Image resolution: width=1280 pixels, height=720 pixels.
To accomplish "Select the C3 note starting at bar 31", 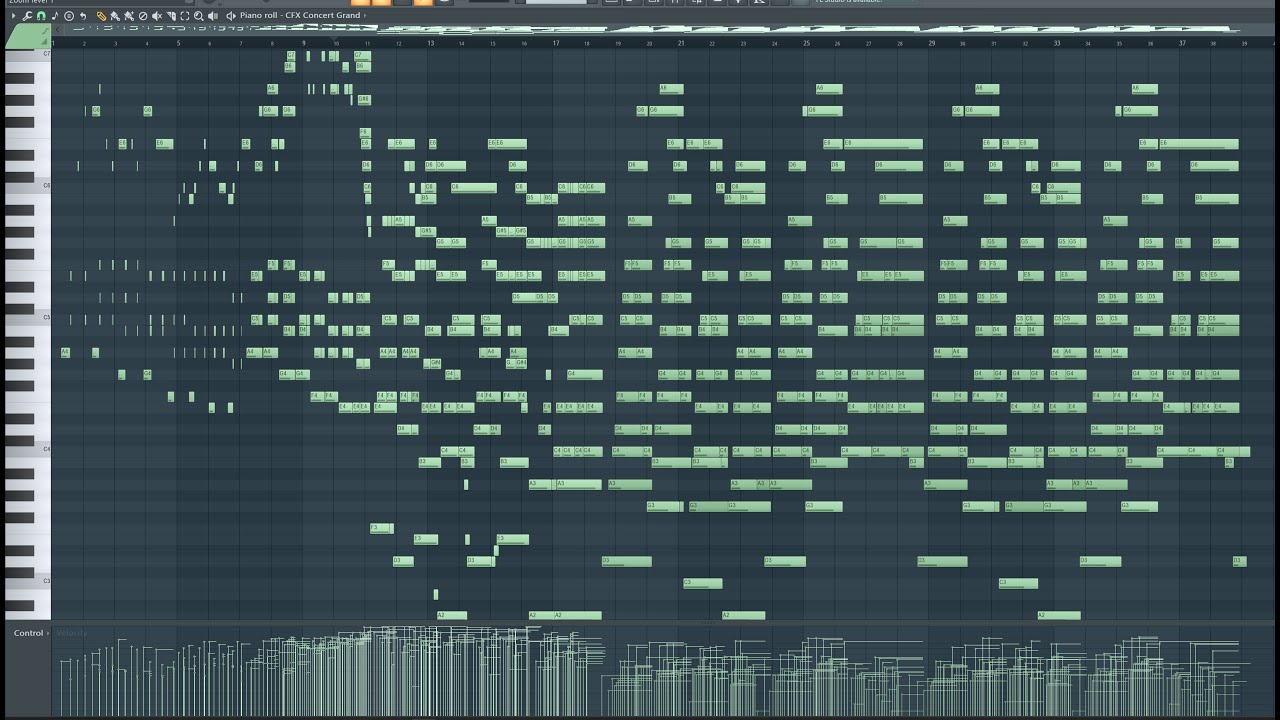I will [1018, 583].
